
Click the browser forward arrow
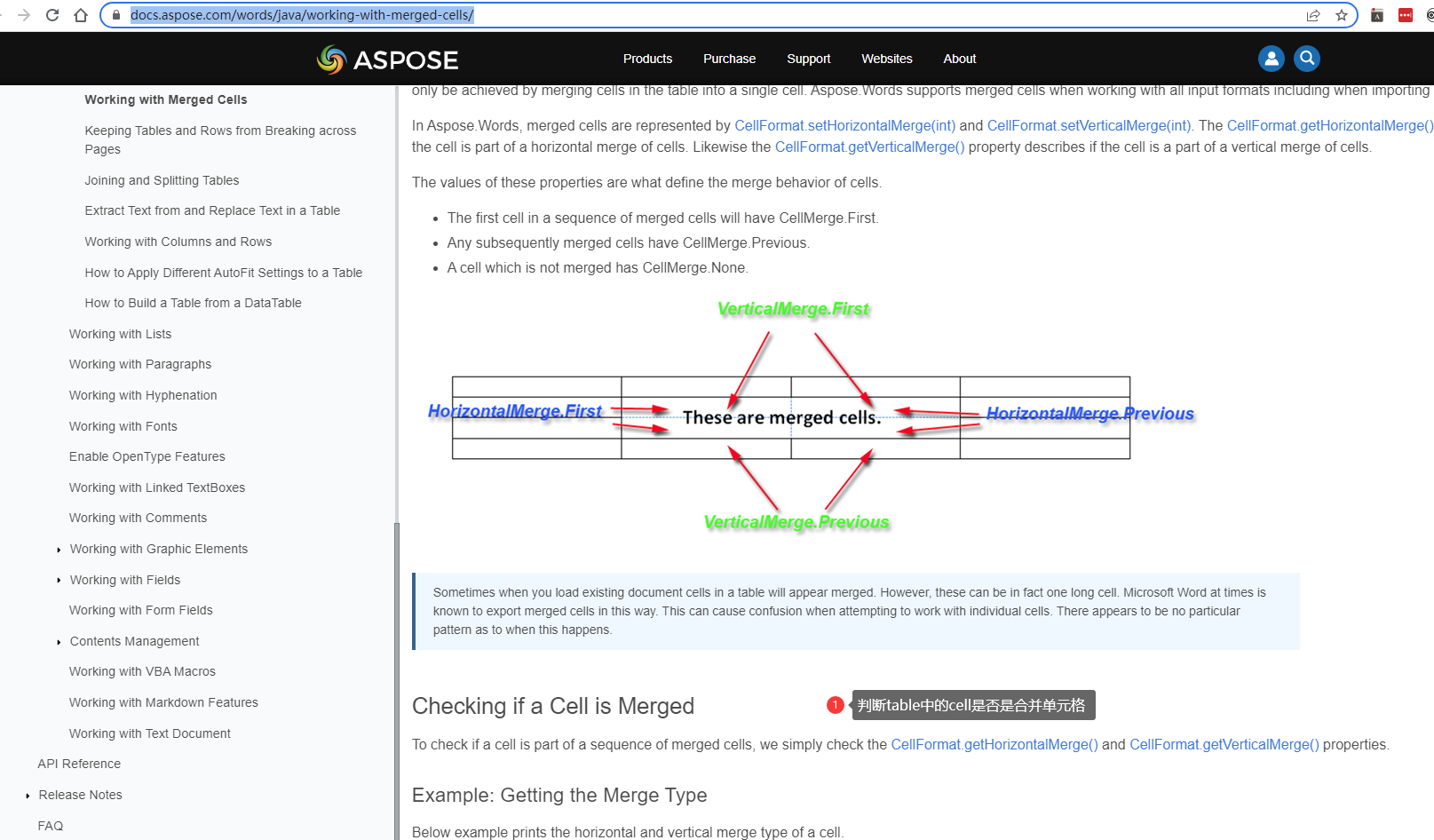click(24, 15)
